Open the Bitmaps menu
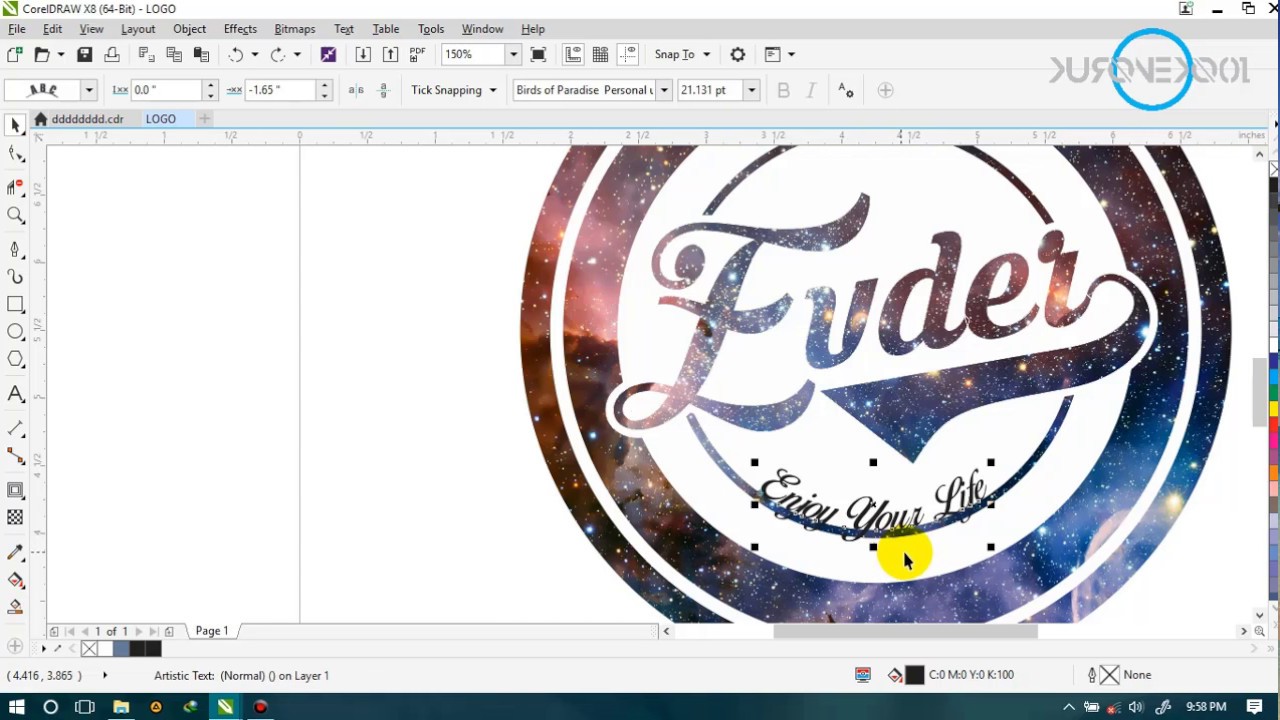Screen dimensions: 1280x720 tap(294, 28)
